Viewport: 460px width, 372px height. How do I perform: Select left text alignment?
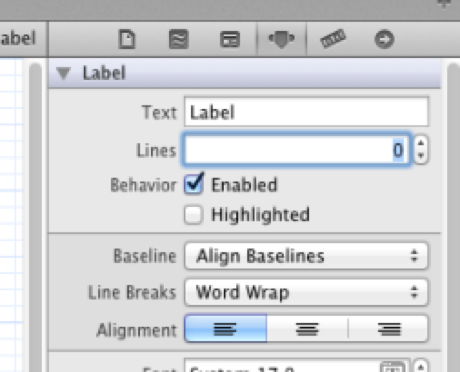click(226, 329)
